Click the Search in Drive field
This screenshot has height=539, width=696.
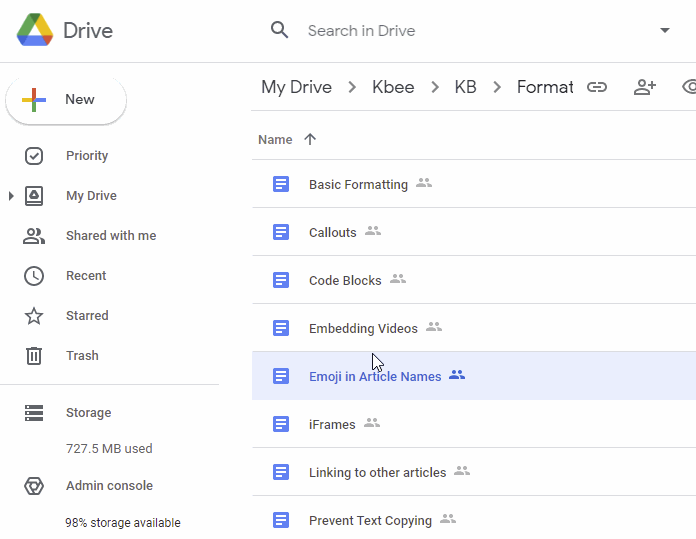(450, 30)
